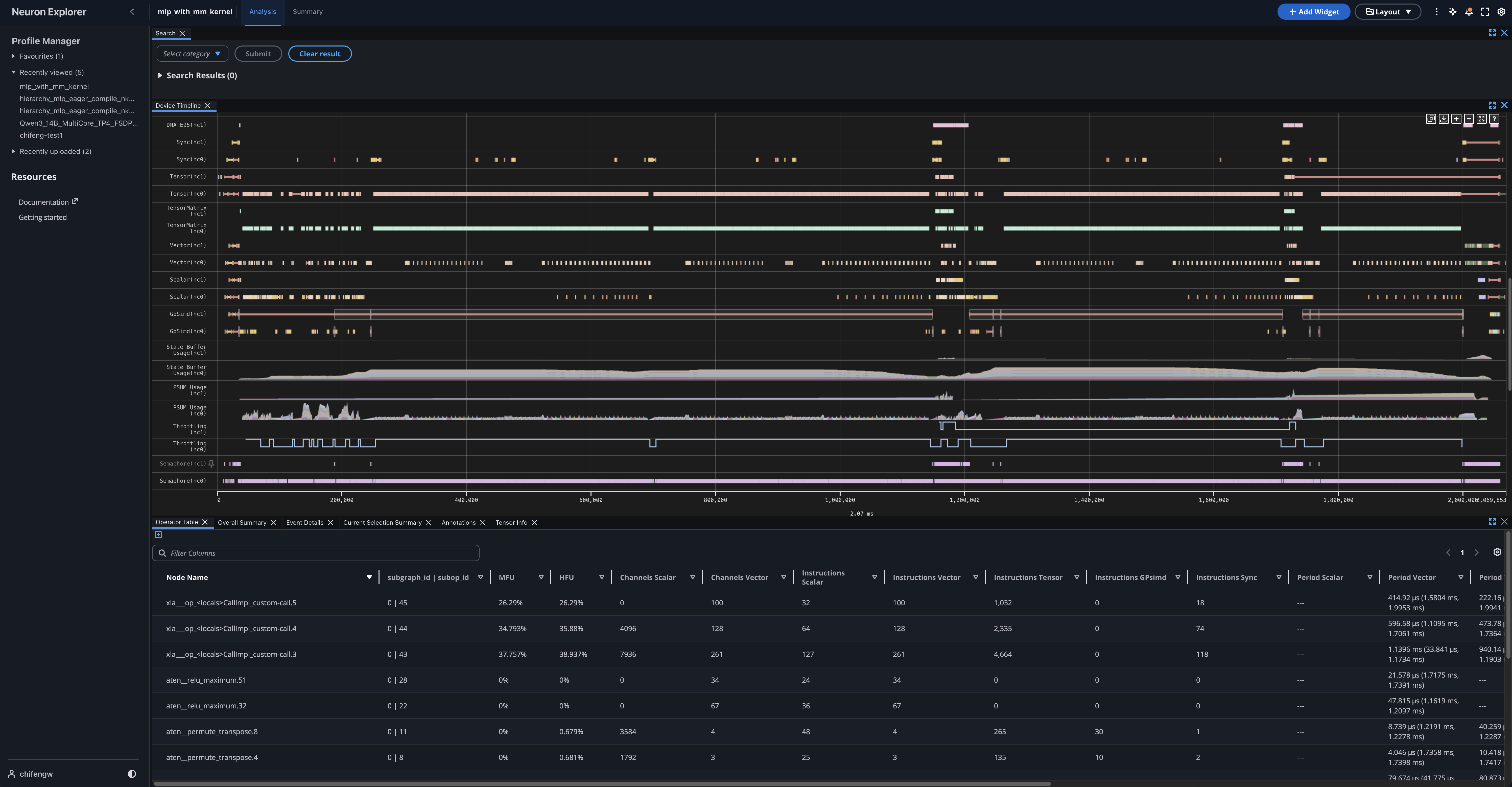The image size is (1512, 787).
Task: Open the Node Name column filter menu
Action: tap(369, 577)
